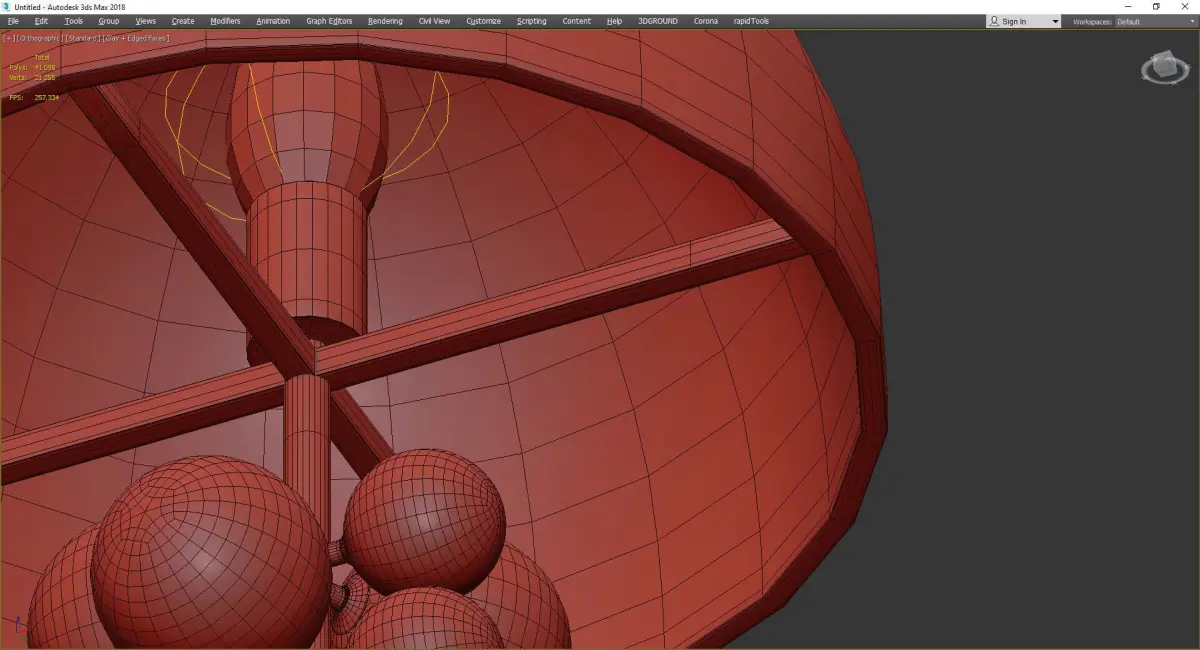Open the Edit menu
This screenshot has width=1200, height=650.
point(41,21)
